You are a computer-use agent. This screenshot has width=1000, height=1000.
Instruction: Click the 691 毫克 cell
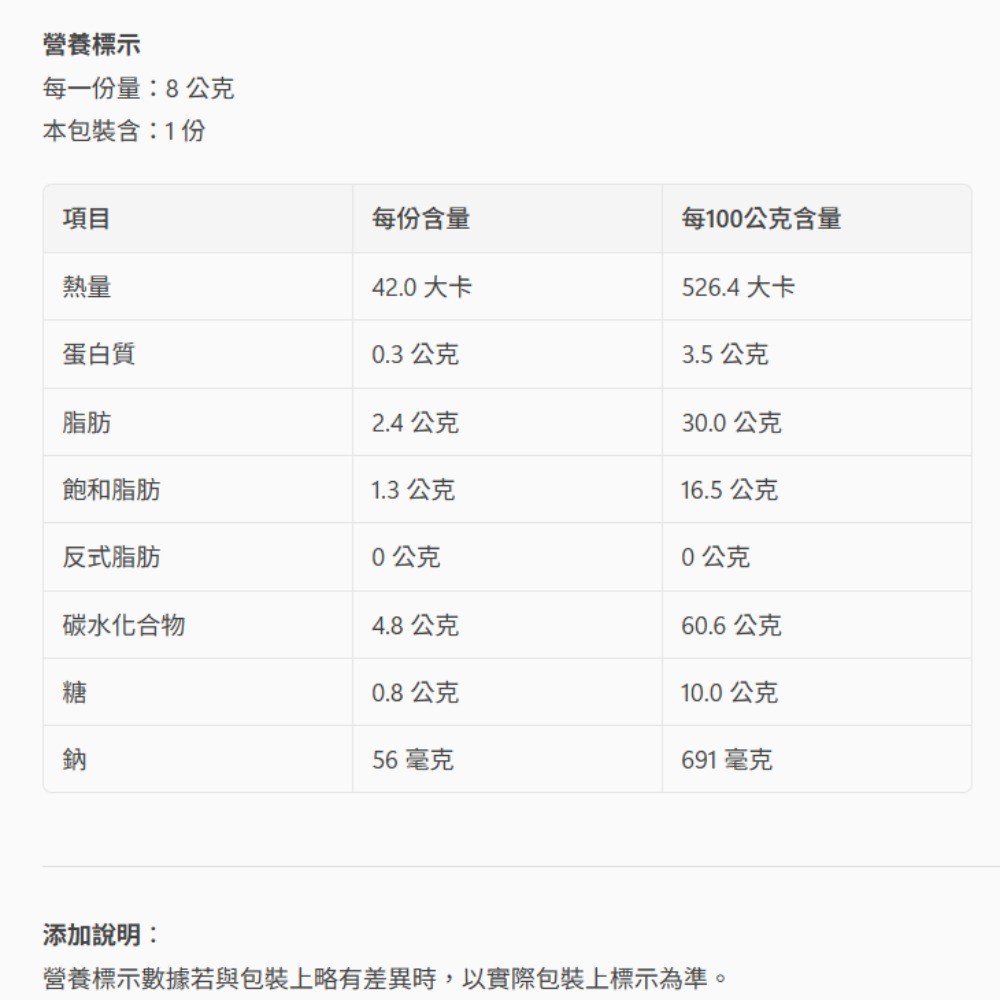(x=726, y=760)
